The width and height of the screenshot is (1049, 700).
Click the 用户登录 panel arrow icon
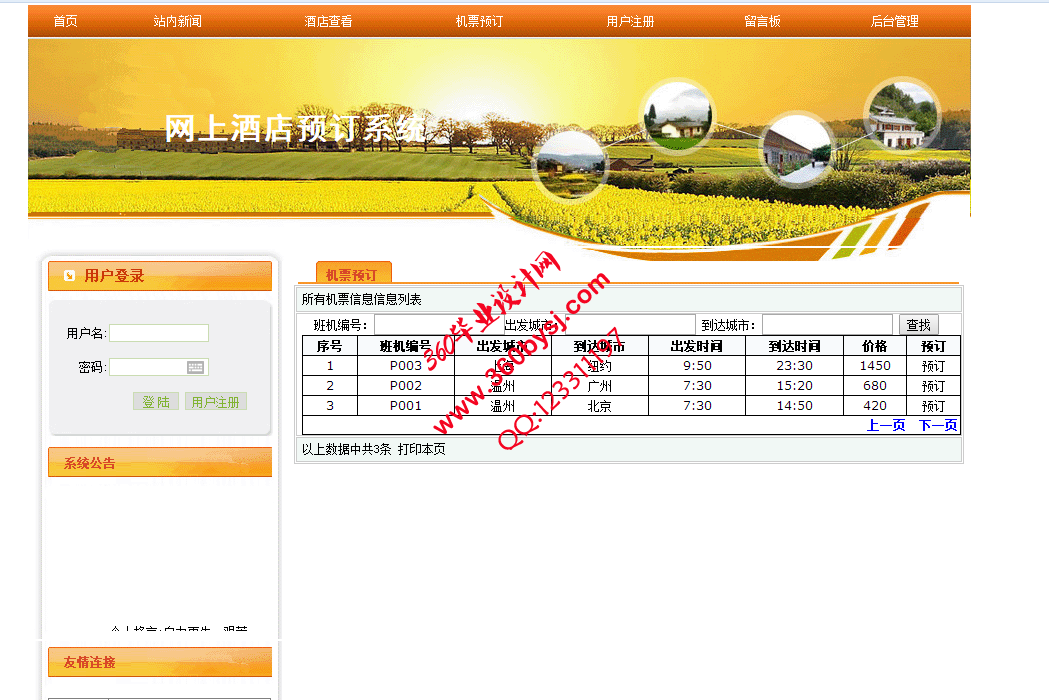69,276
